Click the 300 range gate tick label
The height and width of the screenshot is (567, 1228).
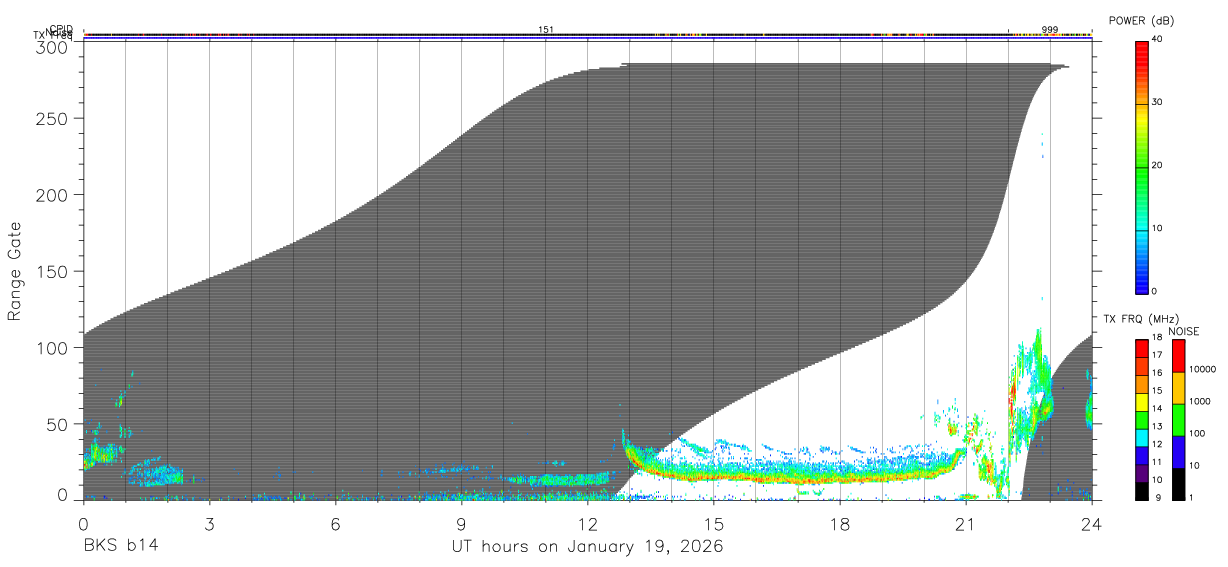pos(52,47)
